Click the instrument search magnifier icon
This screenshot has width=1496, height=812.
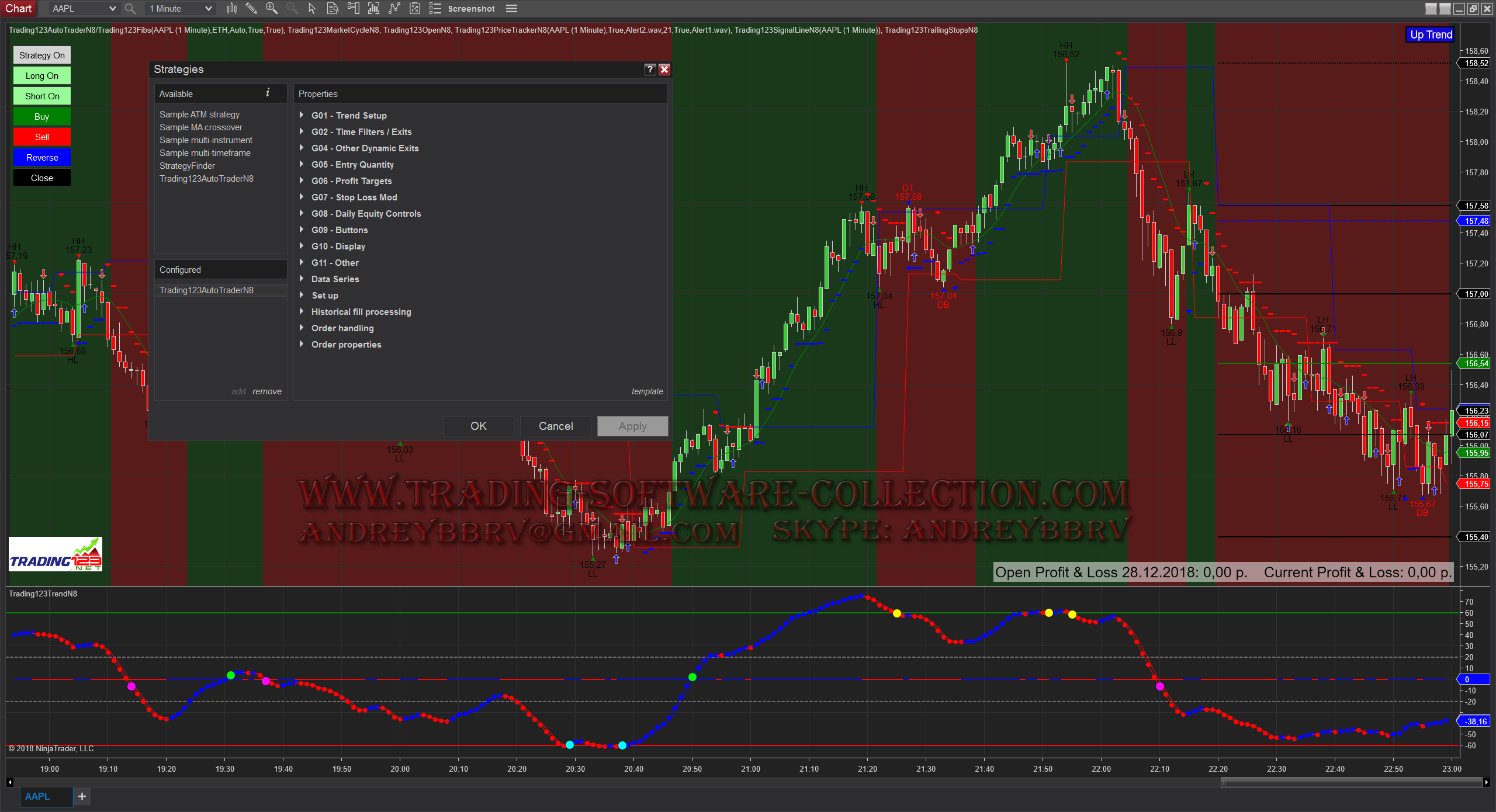(x=130, y=8)
